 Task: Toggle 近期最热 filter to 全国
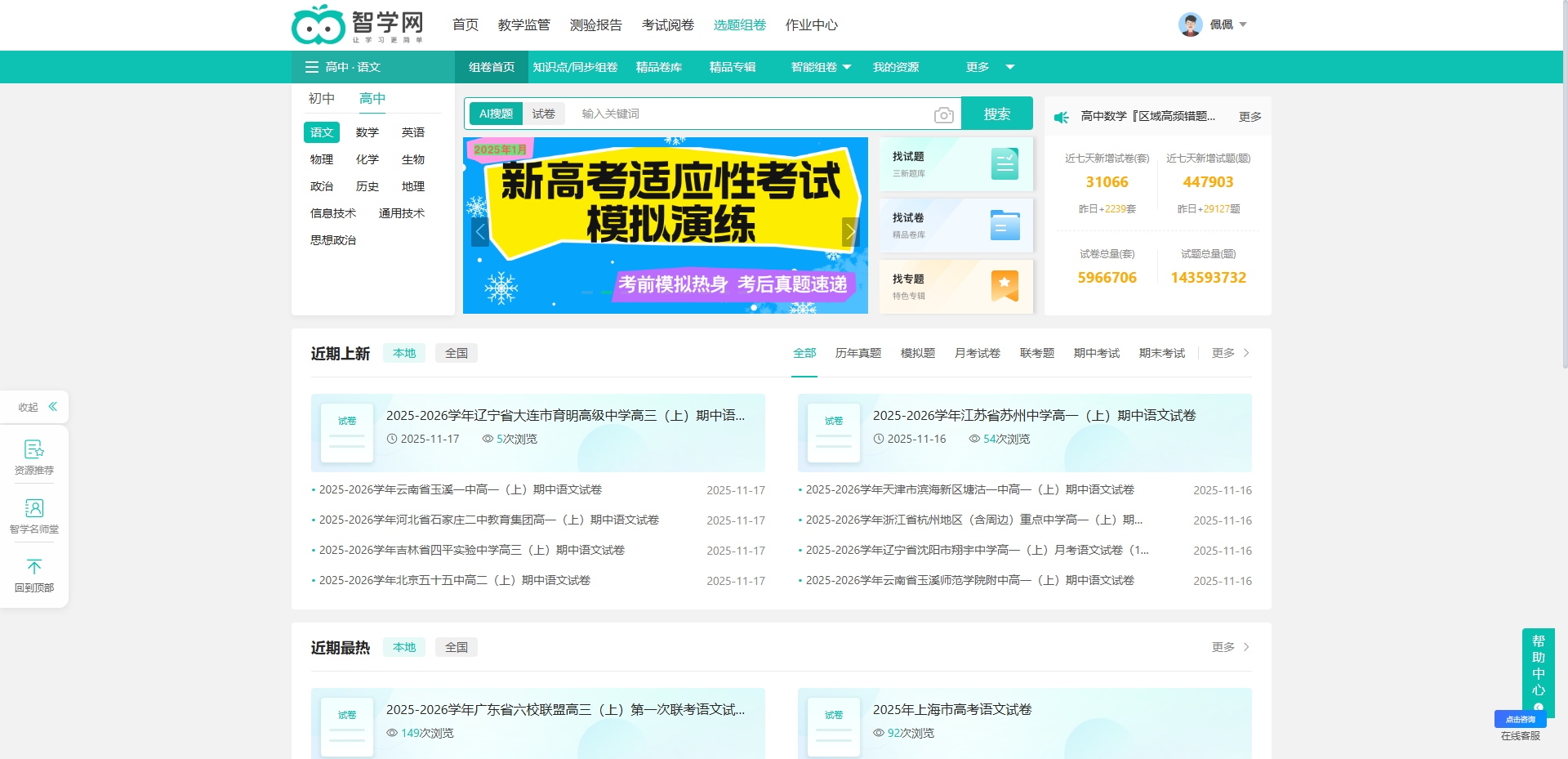click(x=456, y=647)
